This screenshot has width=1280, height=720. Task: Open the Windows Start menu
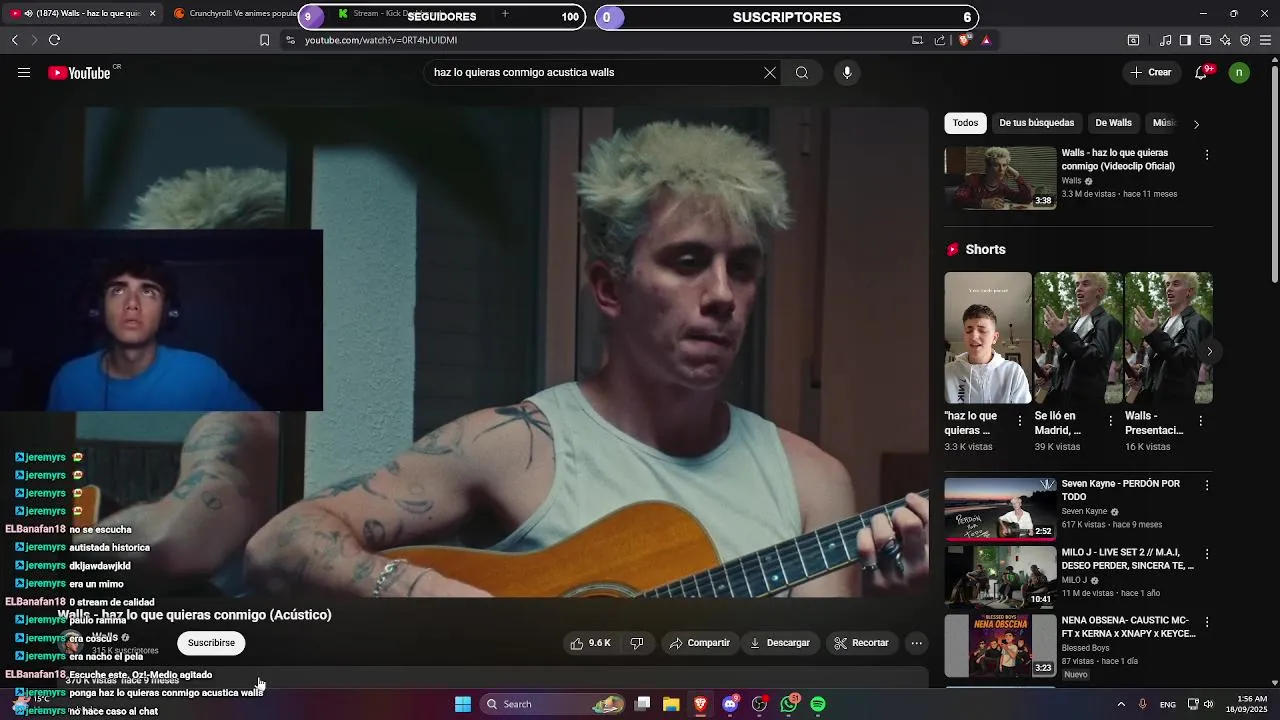point(463,704)
